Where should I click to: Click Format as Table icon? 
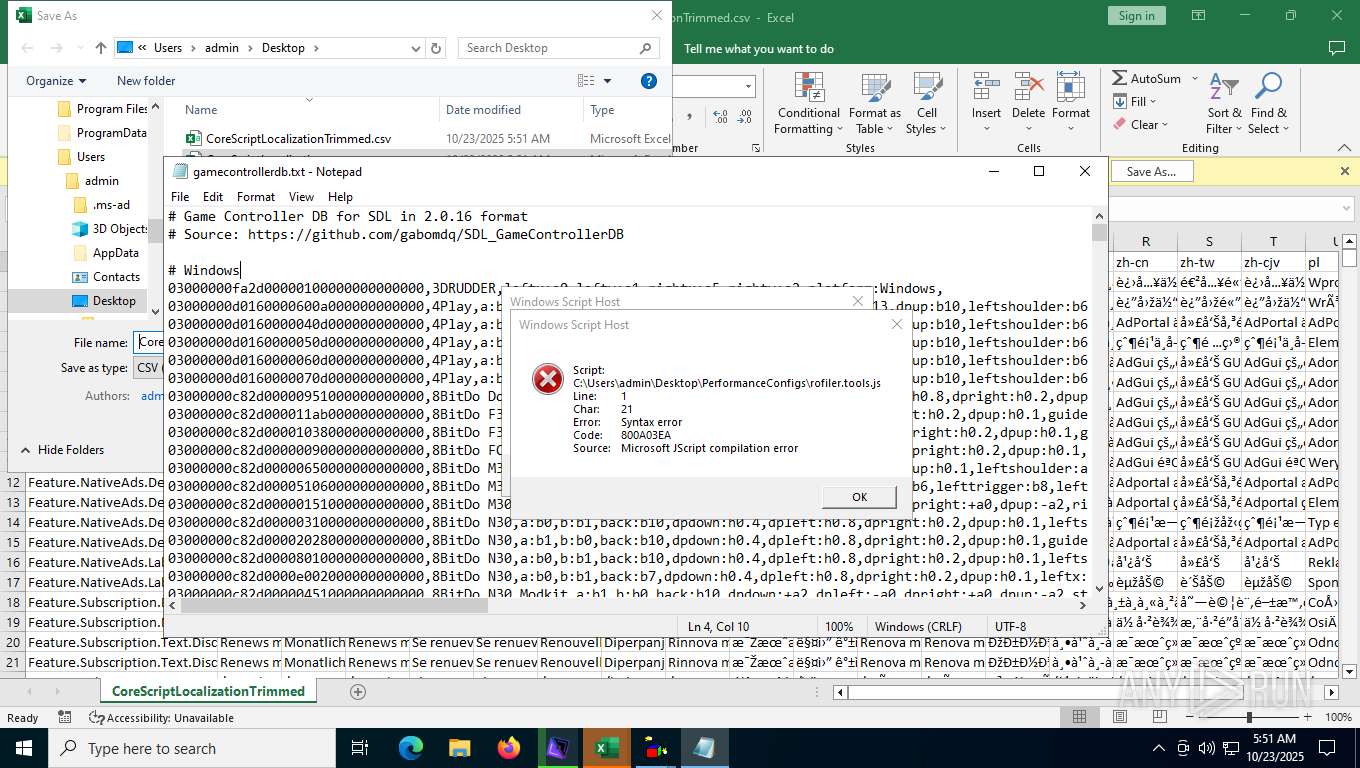(x=875, y=104)
